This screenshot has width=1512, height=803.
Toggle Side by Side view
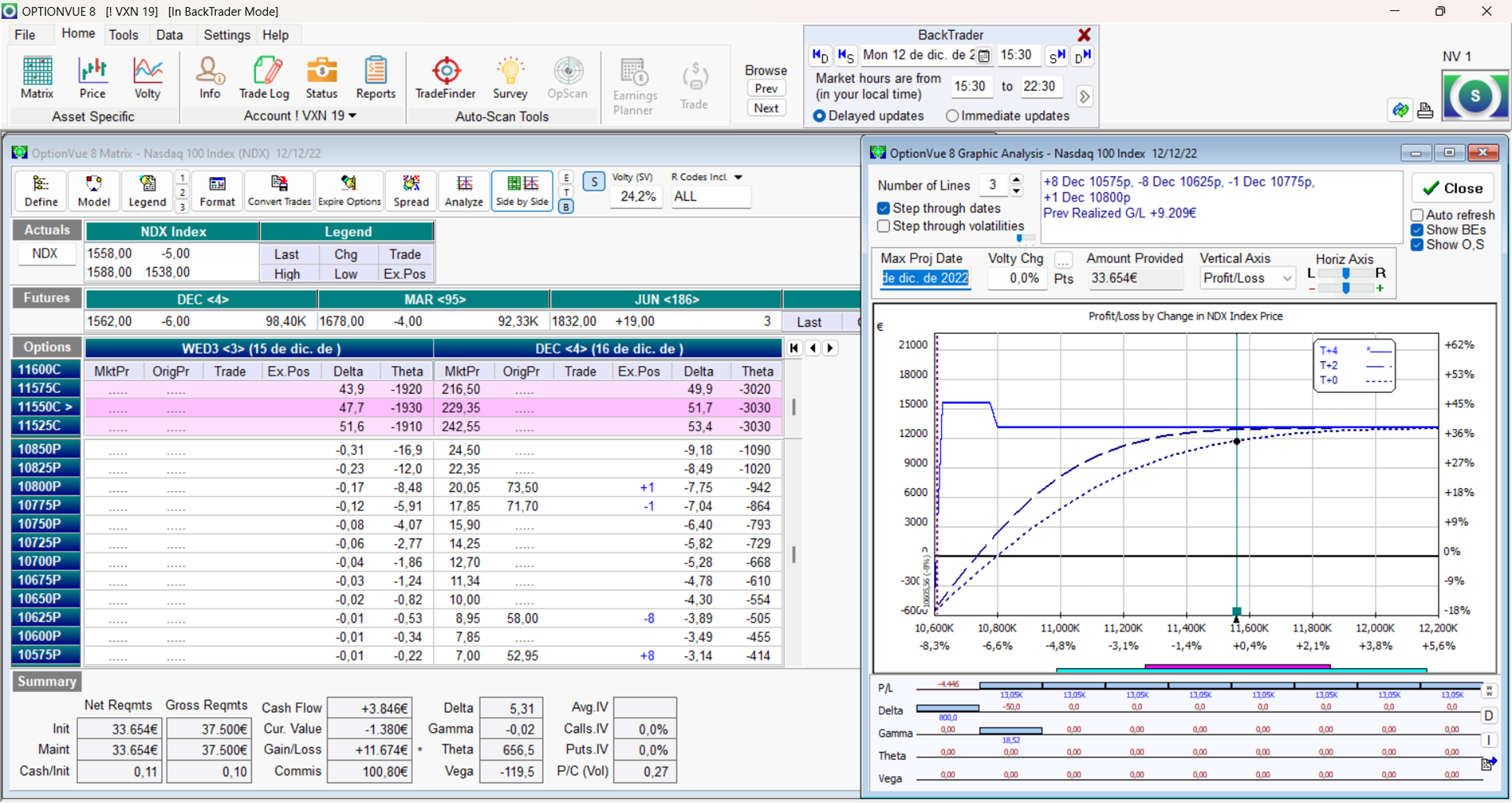point(522,191)
